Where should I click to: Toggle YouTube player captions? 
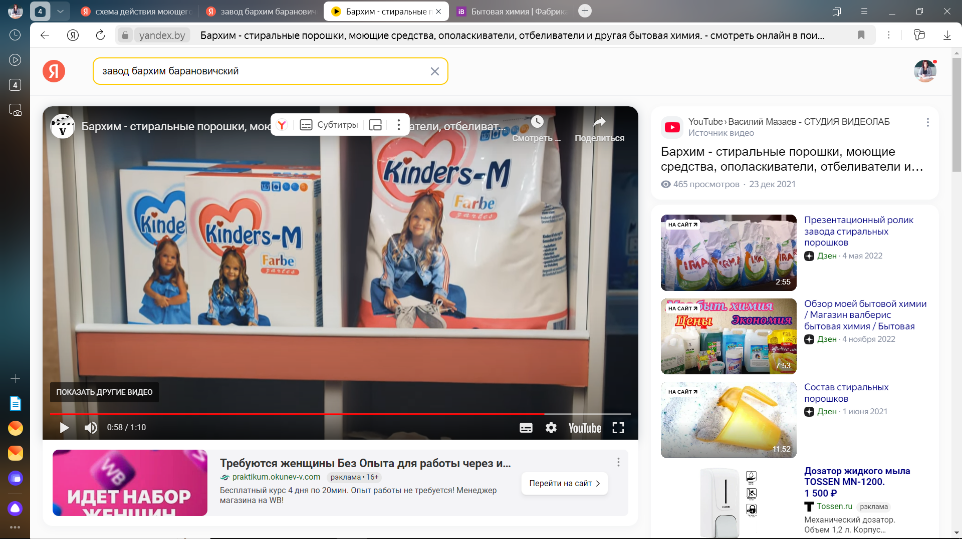click(x=526, y=427)
